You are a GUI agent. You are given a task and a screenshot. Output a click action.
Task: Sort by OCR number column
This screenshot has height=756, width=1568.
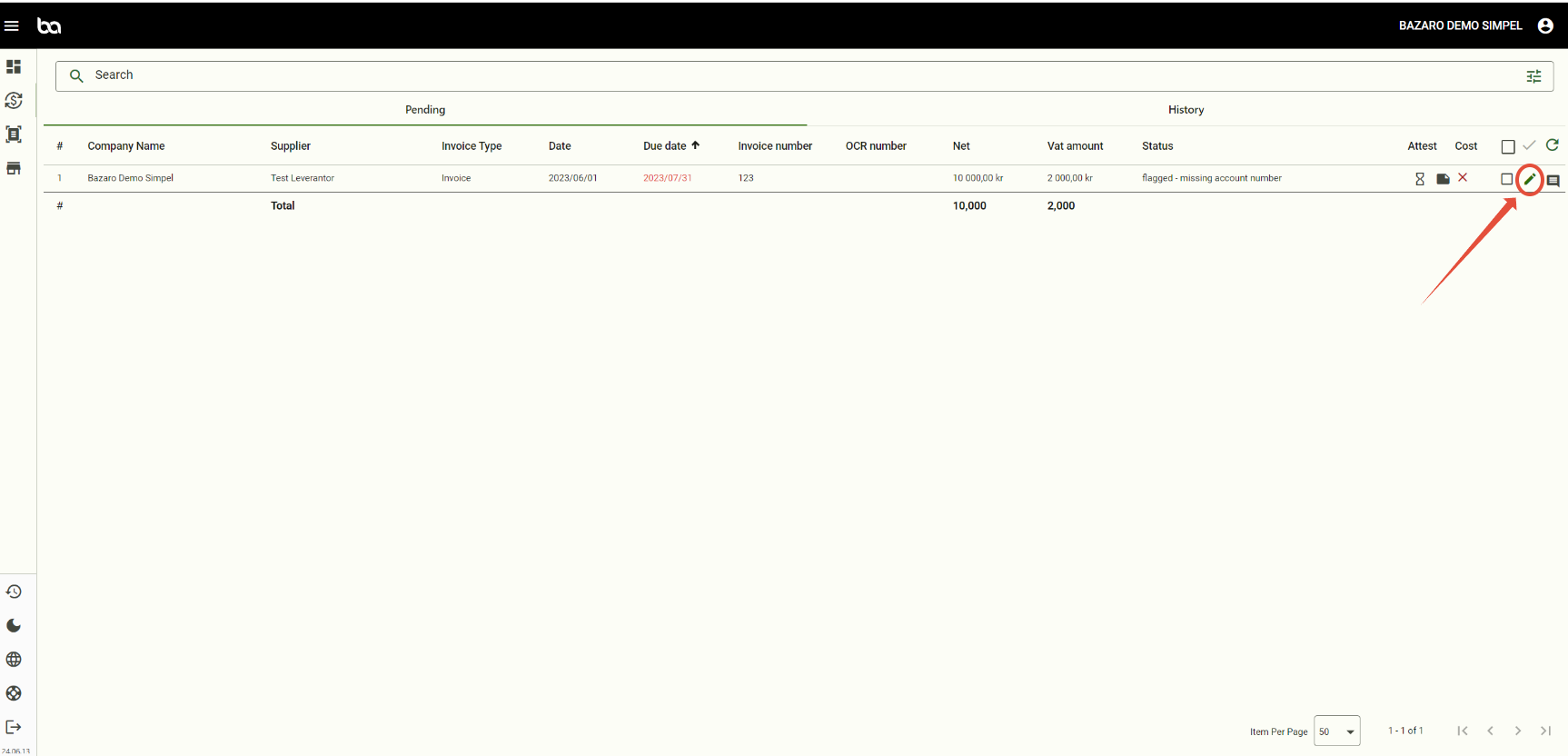point(876,146)
